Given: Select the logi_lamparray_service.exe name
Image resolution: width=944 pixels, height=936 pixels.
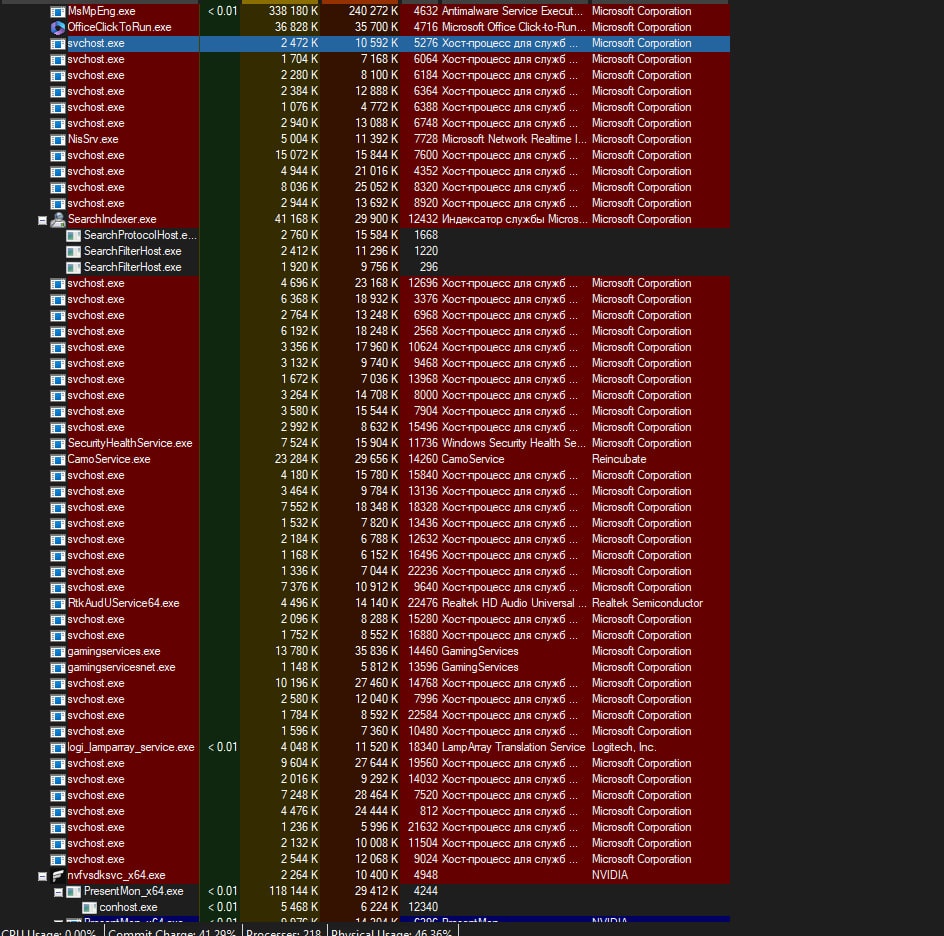Looking at the screenshot, I should point(131,747).
